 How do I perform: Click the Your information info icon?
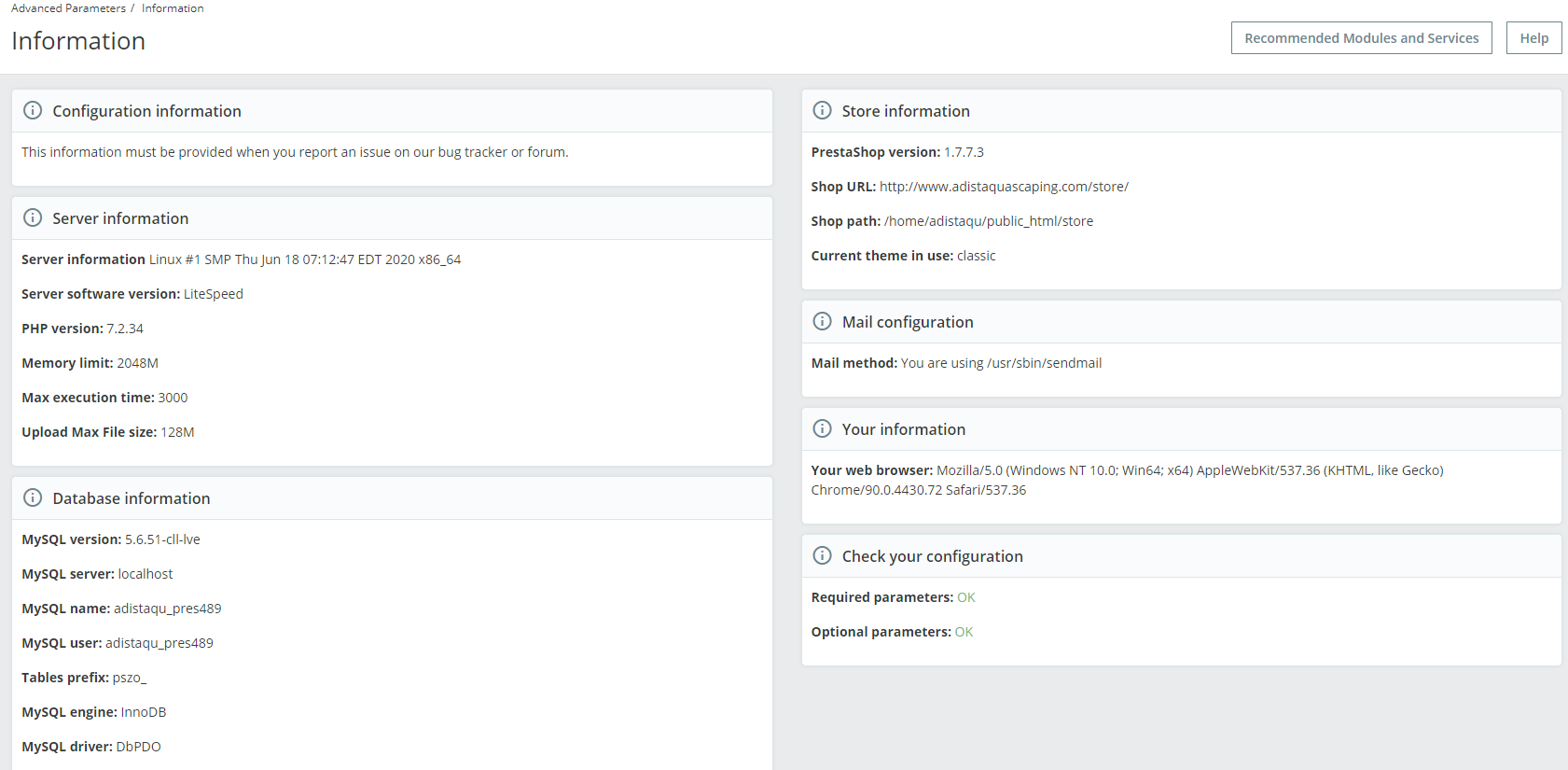[x=822, y=428]
